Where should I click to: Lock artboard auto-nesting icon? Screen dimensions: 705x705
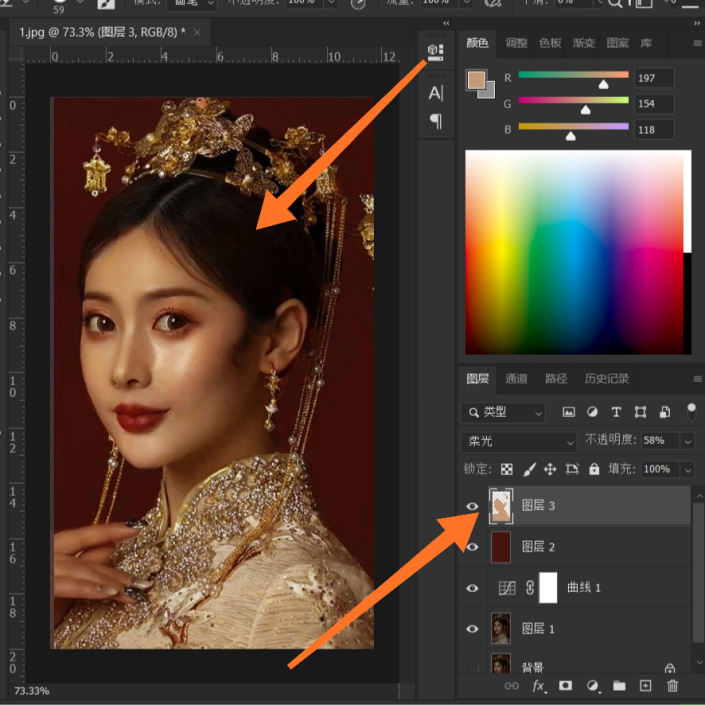point(572,469)
